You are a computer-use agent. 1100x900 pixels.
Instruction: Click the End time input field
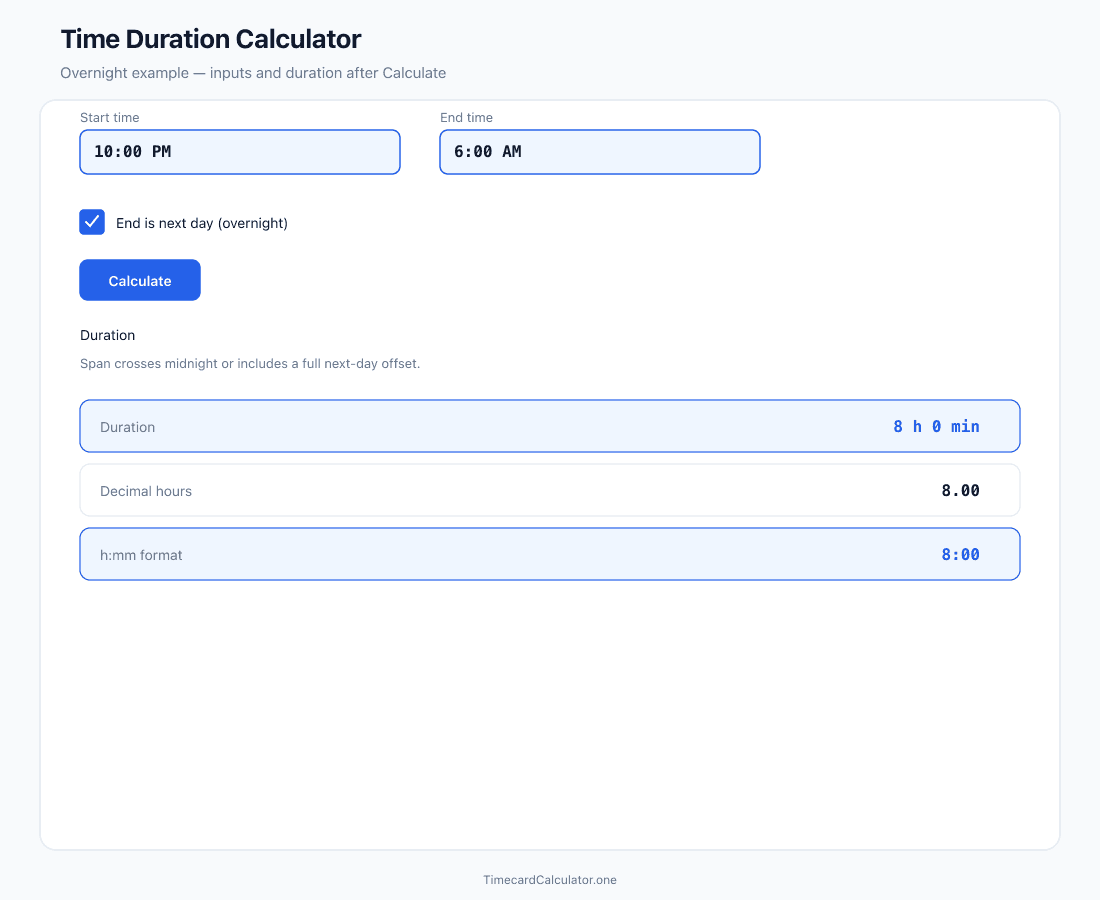point(600,152)
